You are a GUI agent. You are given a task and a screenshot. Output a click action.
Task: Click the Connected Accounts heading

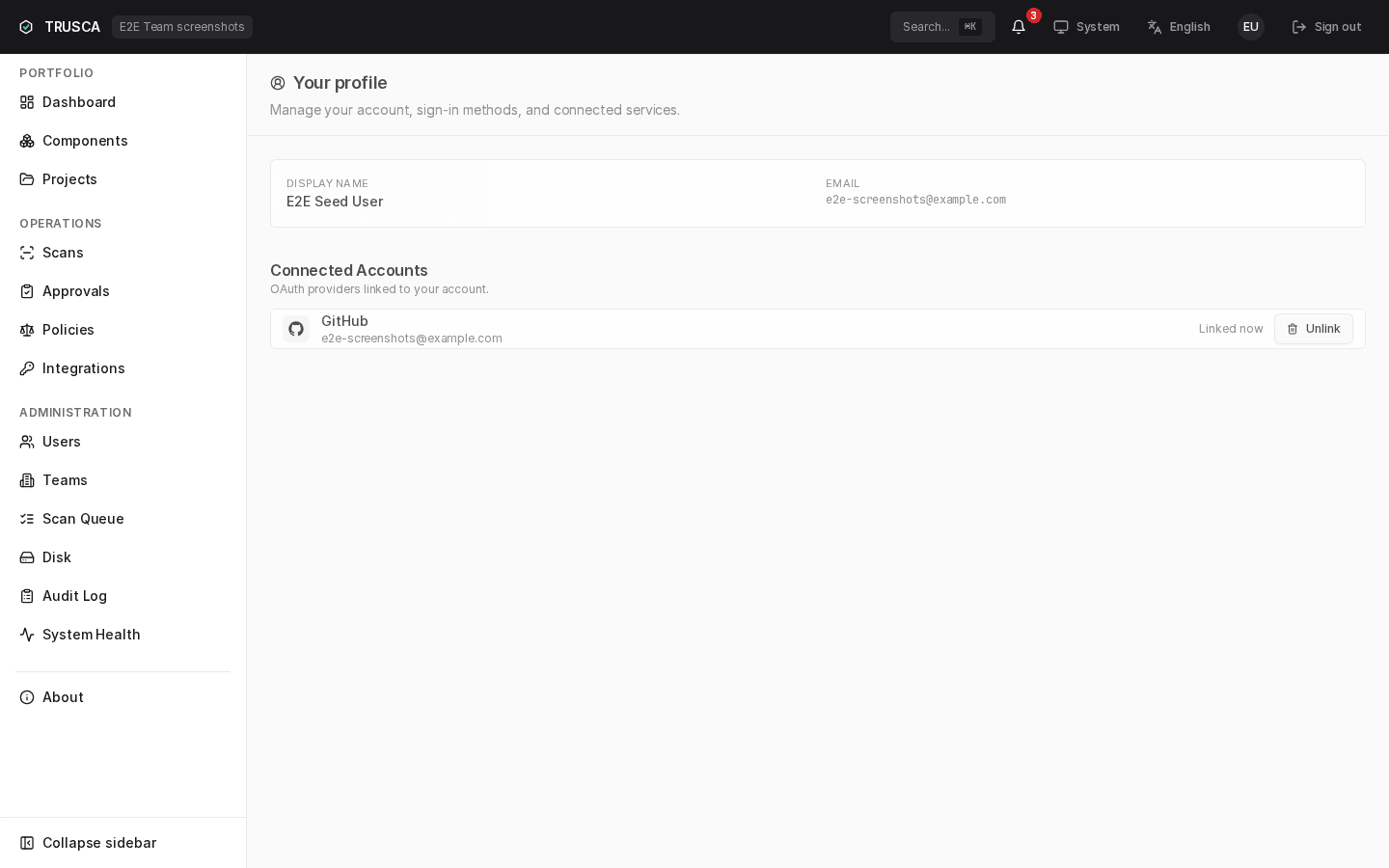pos(349,271)
